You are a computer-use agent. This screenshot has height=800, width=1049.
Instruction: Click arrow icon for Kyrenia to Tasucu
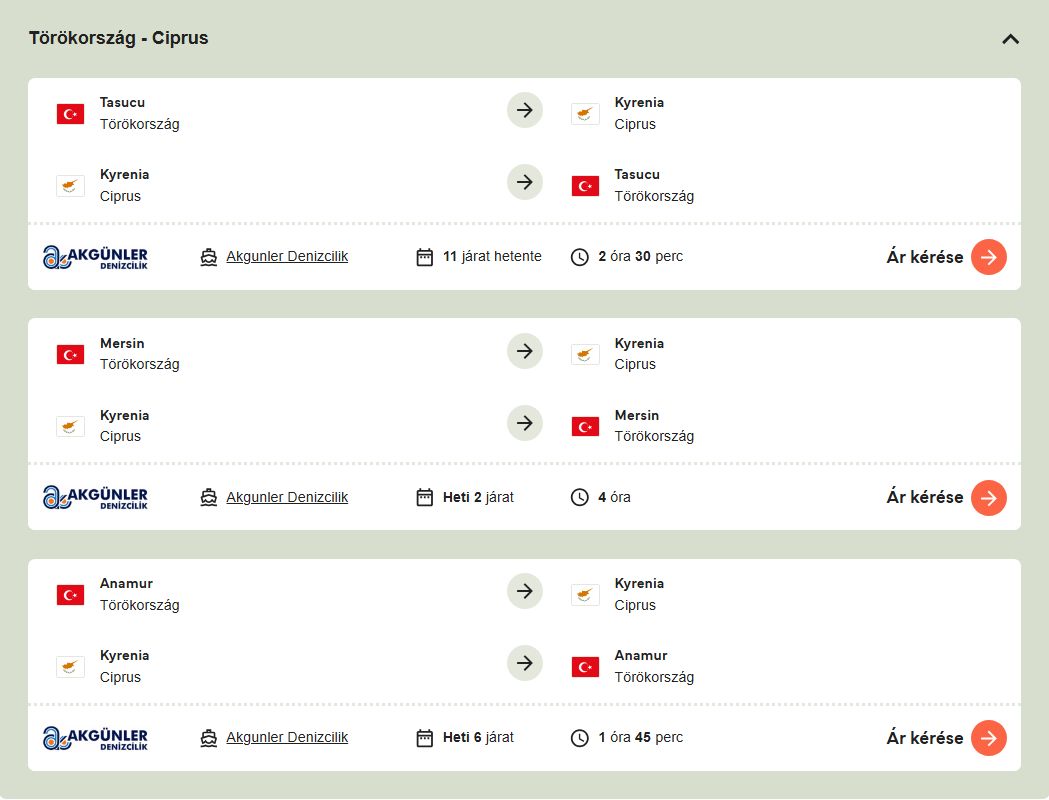point(524,182)
